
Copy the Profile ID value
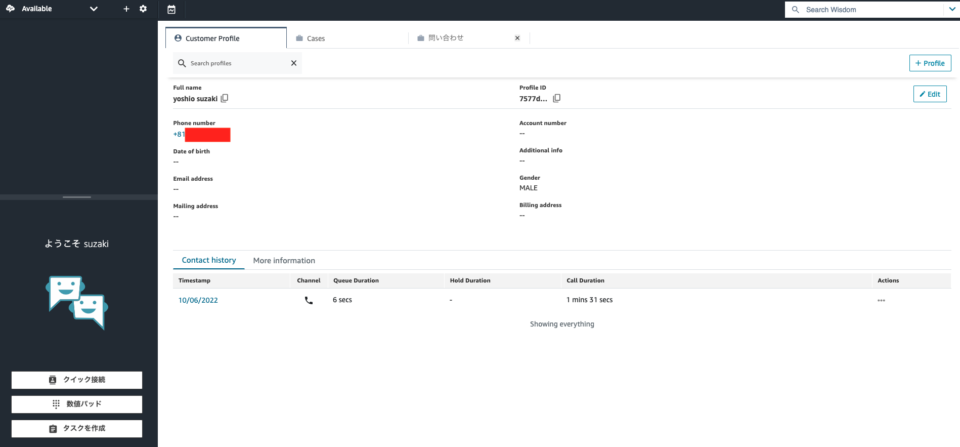pyautogui.click(x=557, y=98)
